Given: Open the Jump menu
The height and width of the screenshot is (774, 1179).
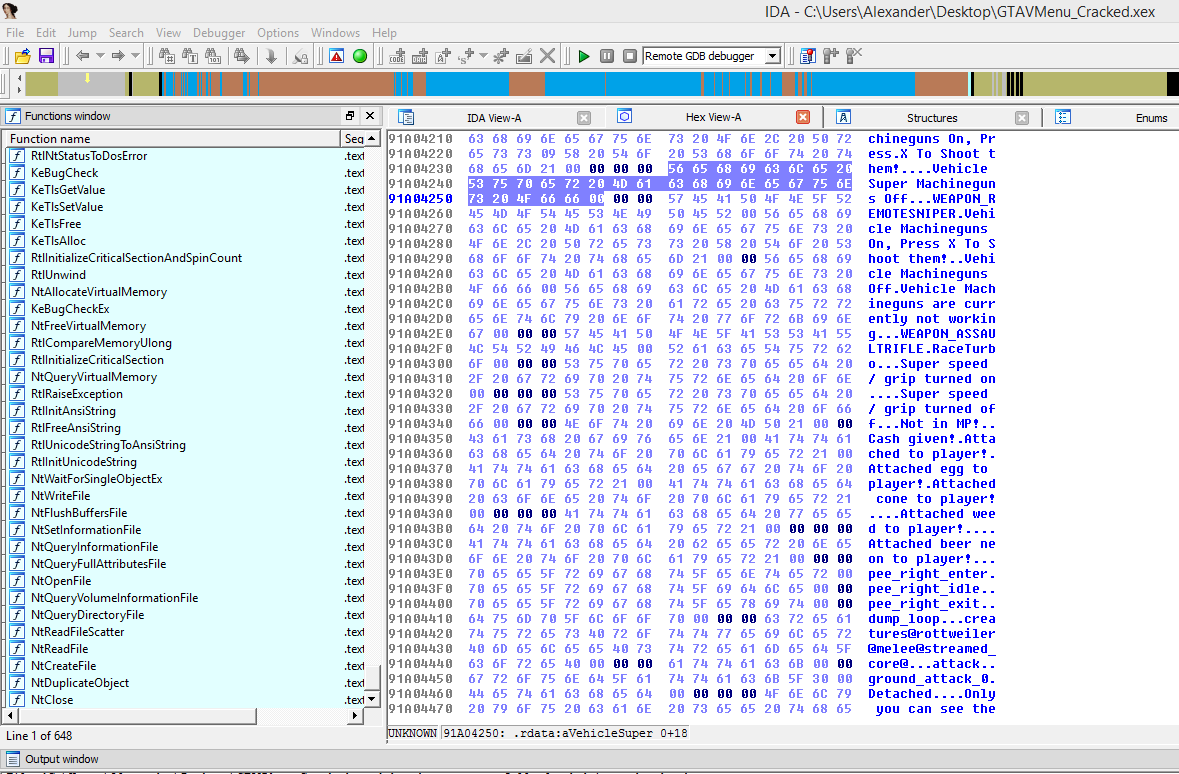Looking at the screenshot, I should [x=82, y=33].
